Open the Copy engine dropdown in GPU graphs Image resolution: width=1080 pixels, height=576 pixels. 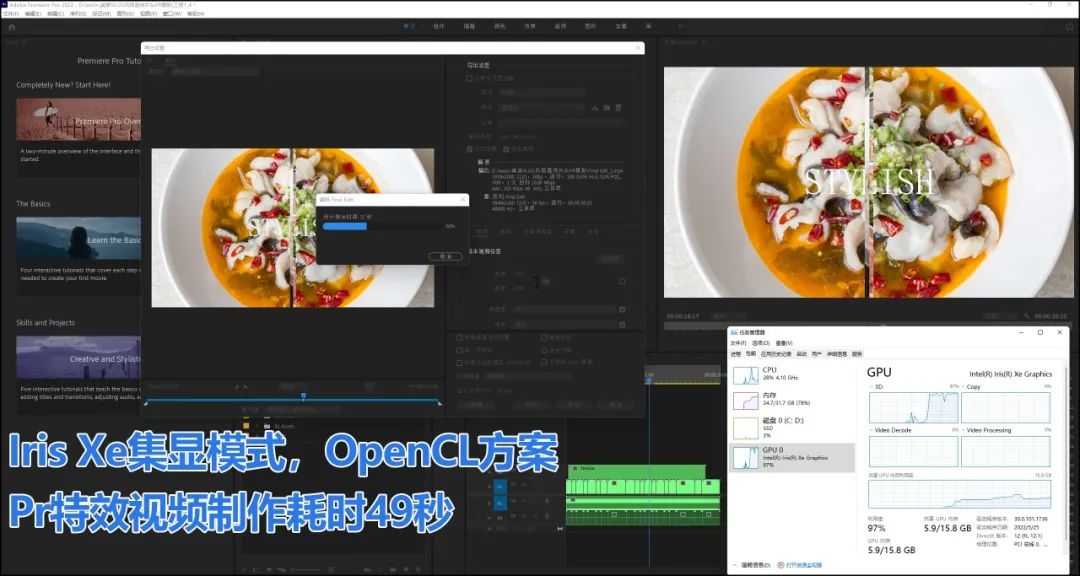pos(973,387)
